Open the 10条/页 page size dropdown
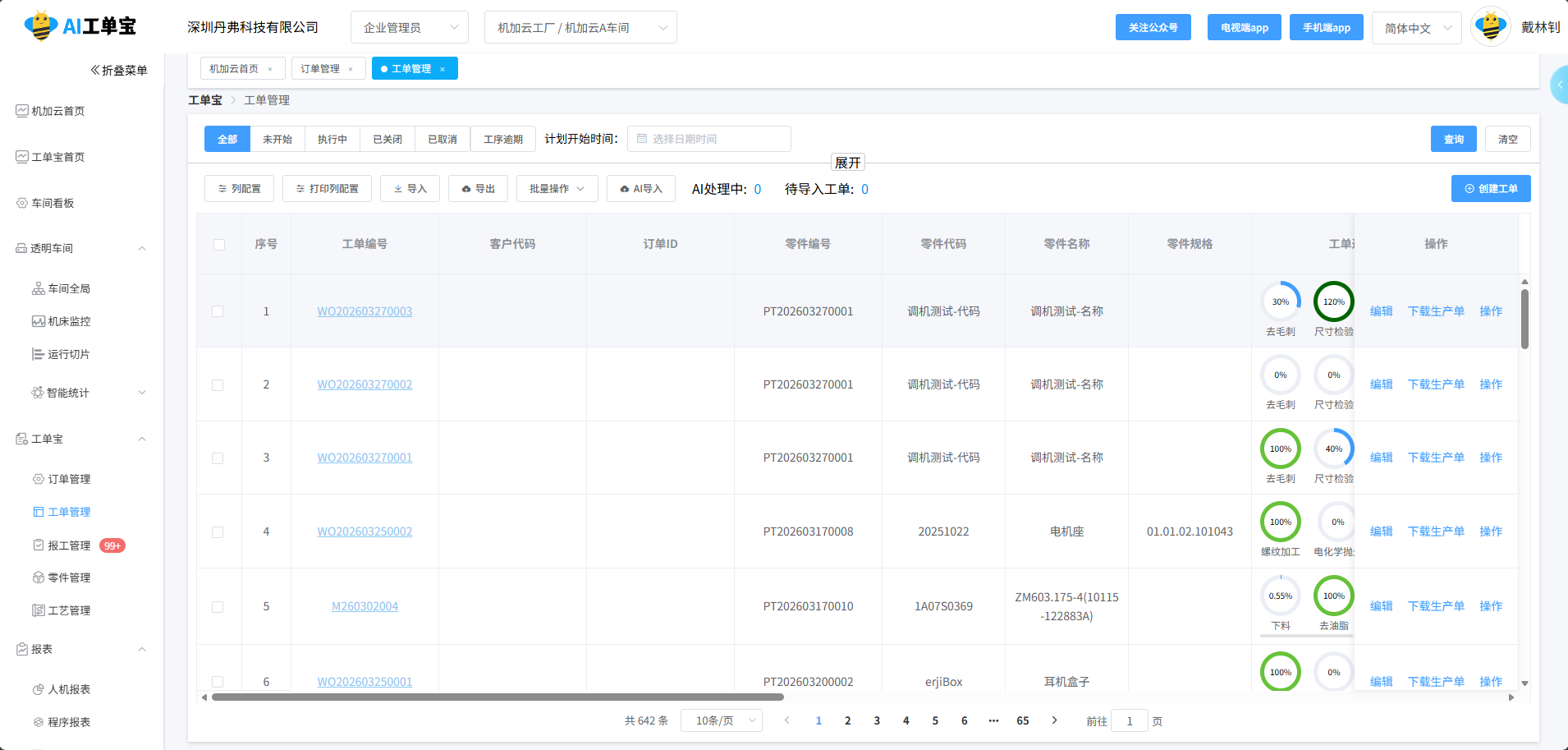The width and height of the screenshot is (1568, 750). pyautogui.click(x=721, y=721)
